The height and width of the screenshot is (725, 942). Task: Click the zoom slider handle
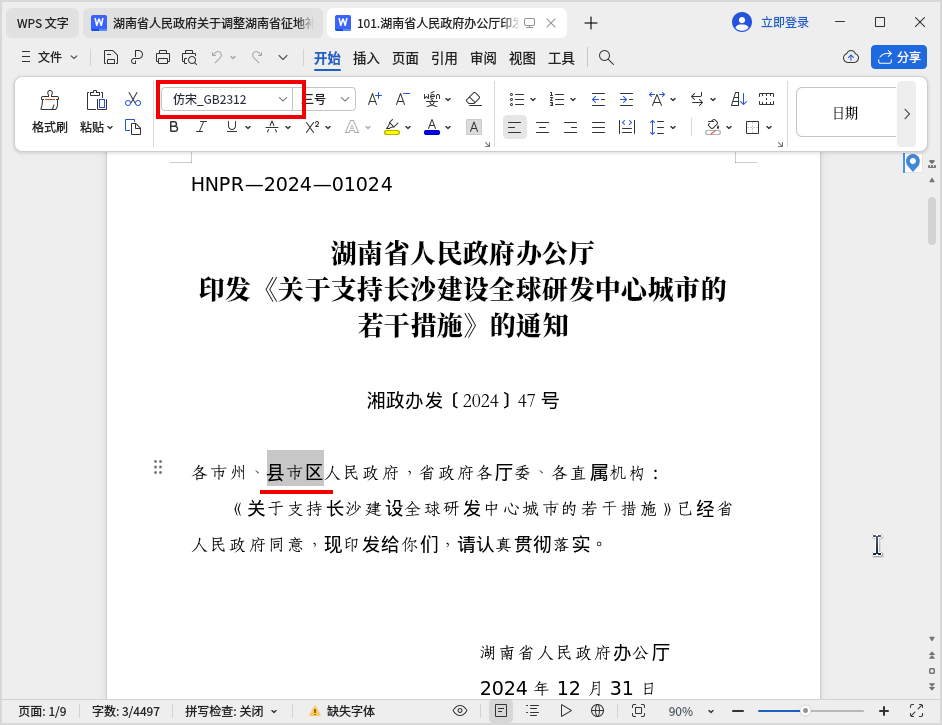[805, 711]
